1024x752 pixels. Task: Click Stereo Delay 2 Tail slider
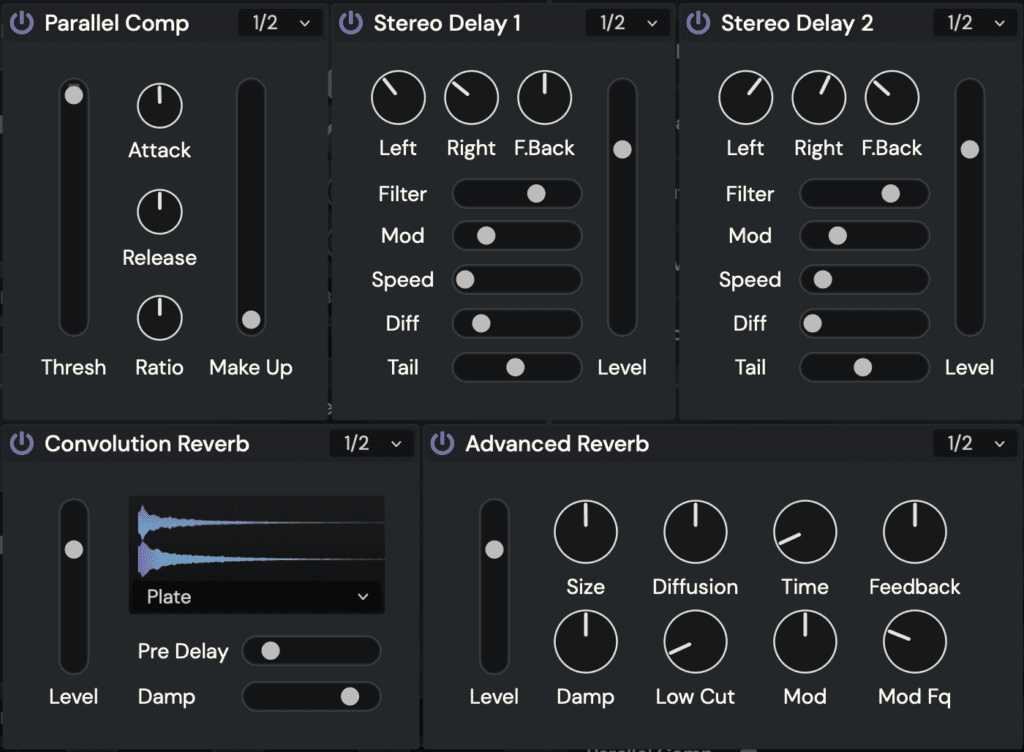865,368
